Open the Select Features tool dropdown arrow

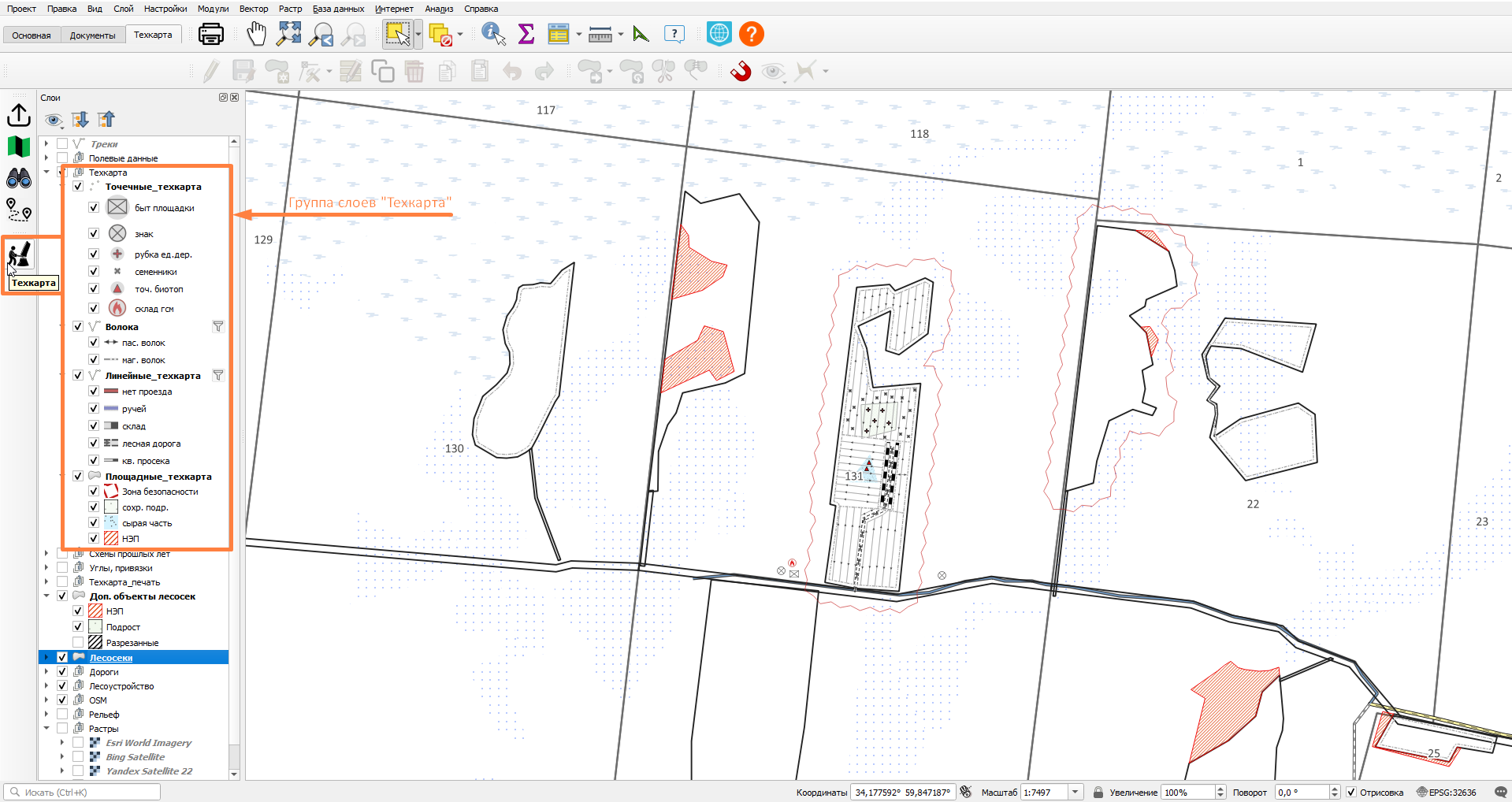coord(418,34)
